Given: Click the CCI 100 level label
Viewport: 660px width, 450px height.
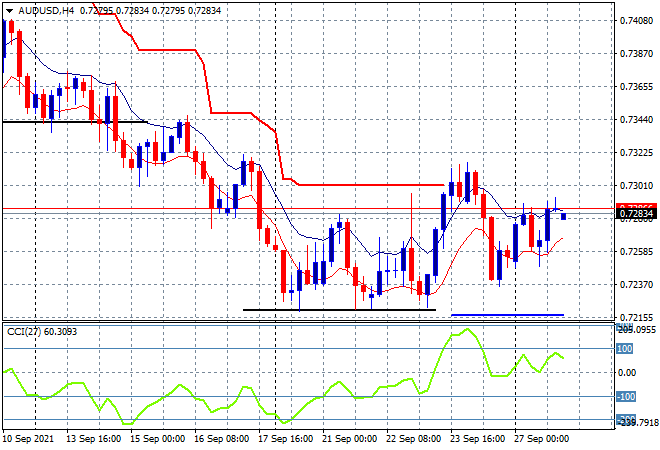Looking at the screenshot, I should [625, 349].
